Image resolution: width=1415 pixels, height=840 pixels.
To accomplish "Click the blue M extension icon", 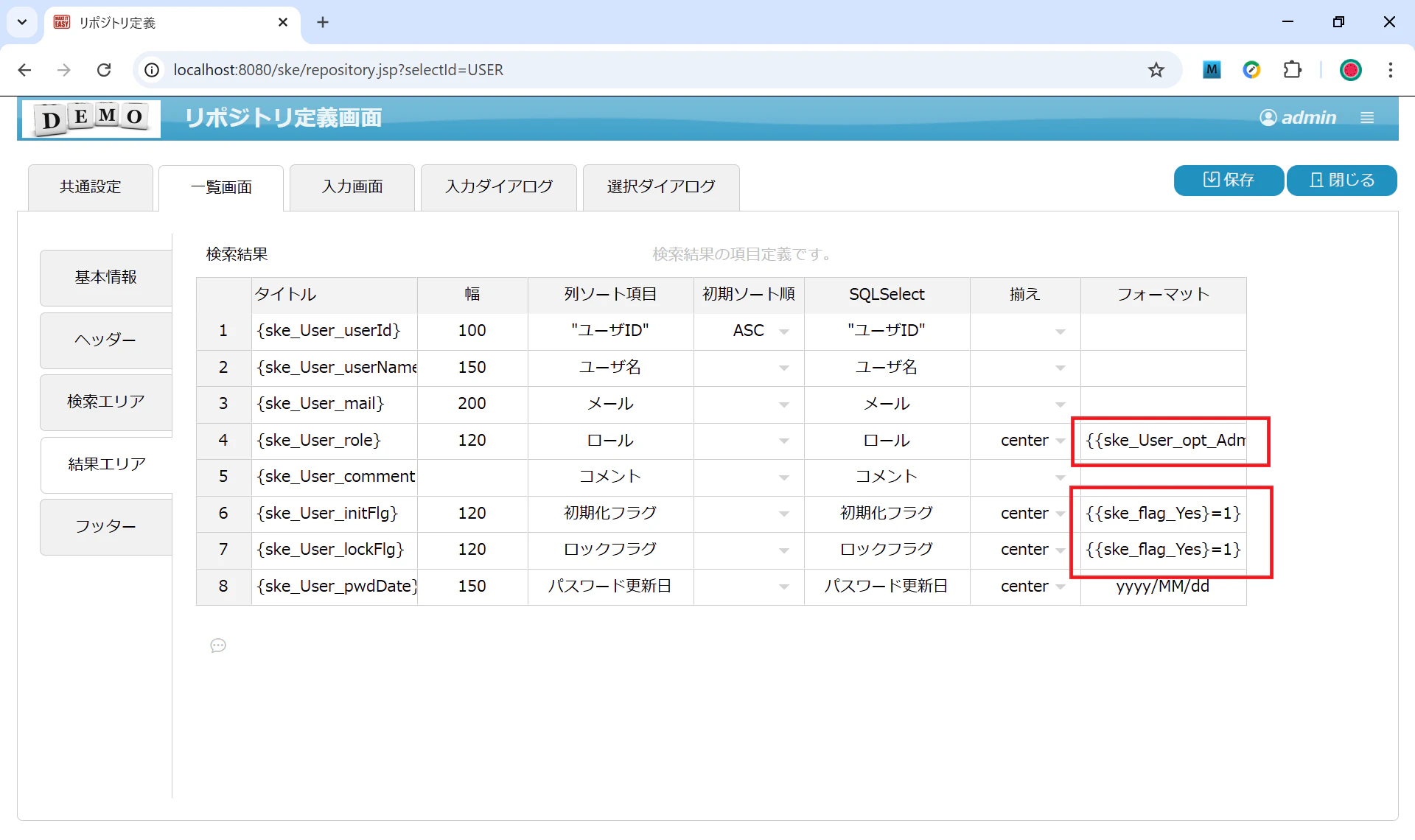I will [x=1212, y=70].
